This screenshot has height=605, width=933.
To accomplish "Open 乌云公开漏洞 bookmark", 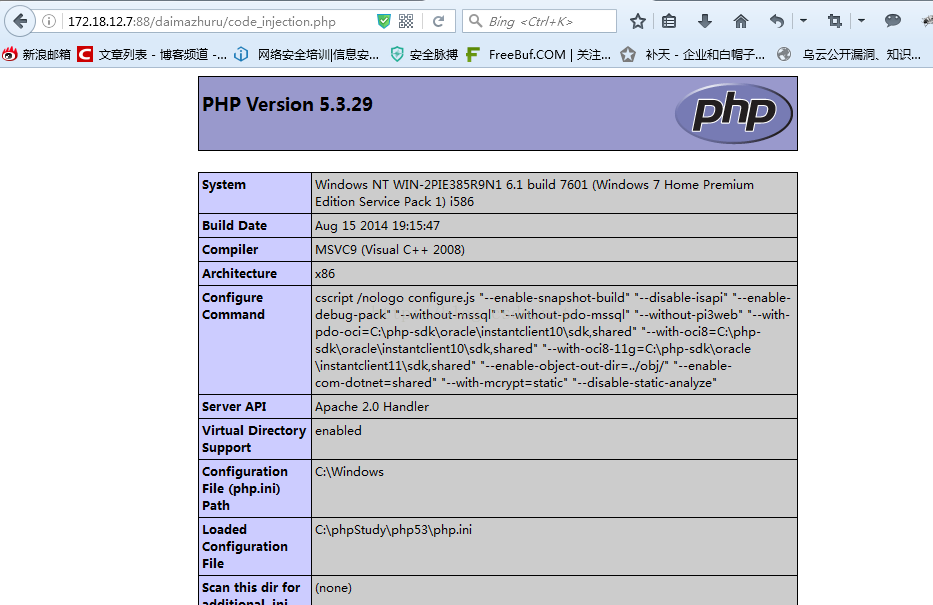I will [850, 55].
